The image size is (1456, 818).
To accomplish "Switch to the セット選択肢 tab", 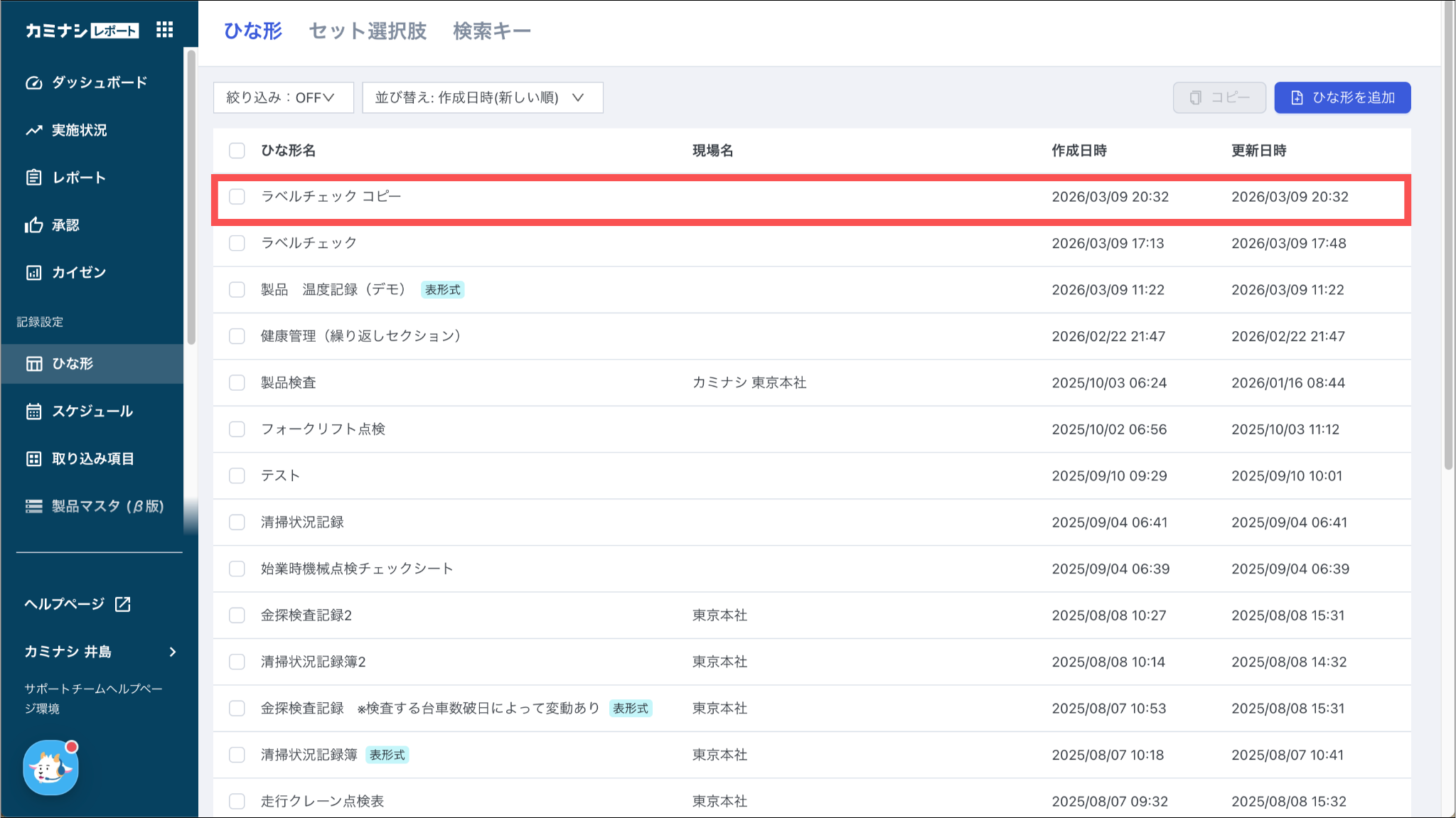I will (x=368, y=31).
